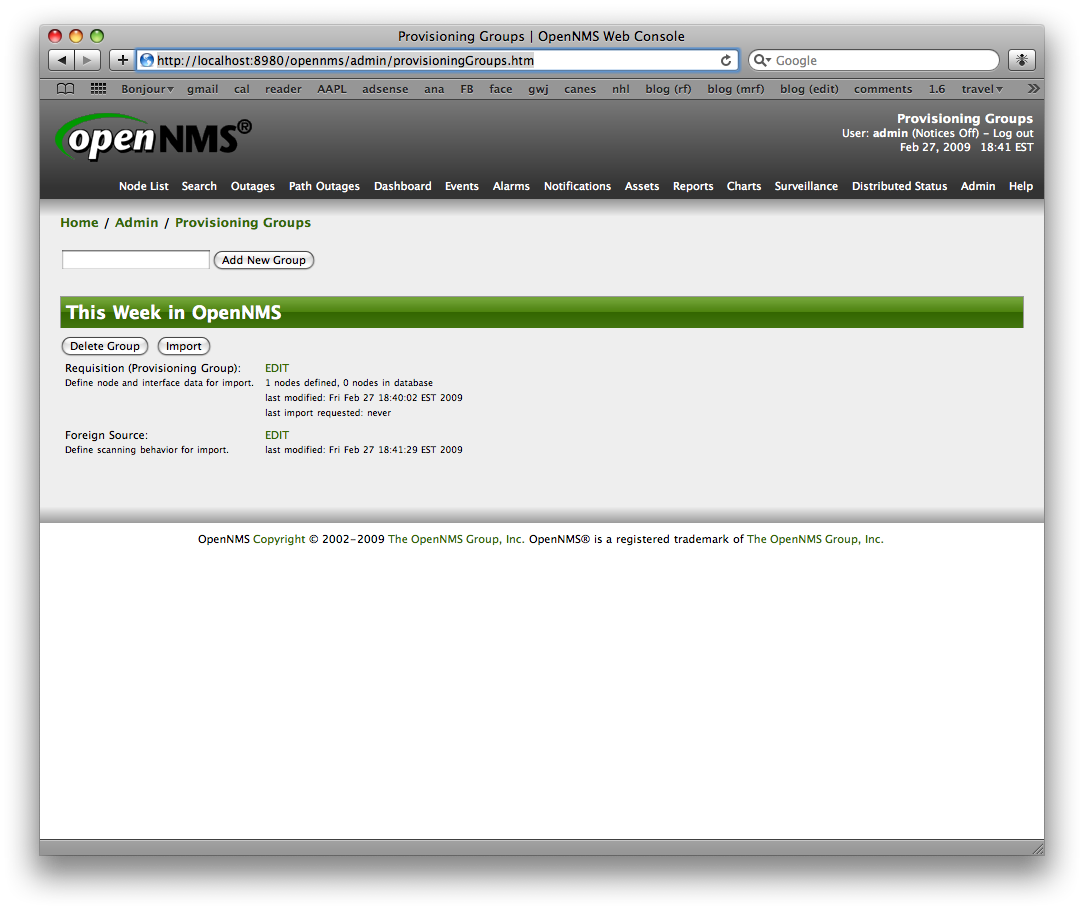The image size is (1084, 910).
Task: Click '1 nodes defined, 0 nodes in database'
Action: [348, 382]
